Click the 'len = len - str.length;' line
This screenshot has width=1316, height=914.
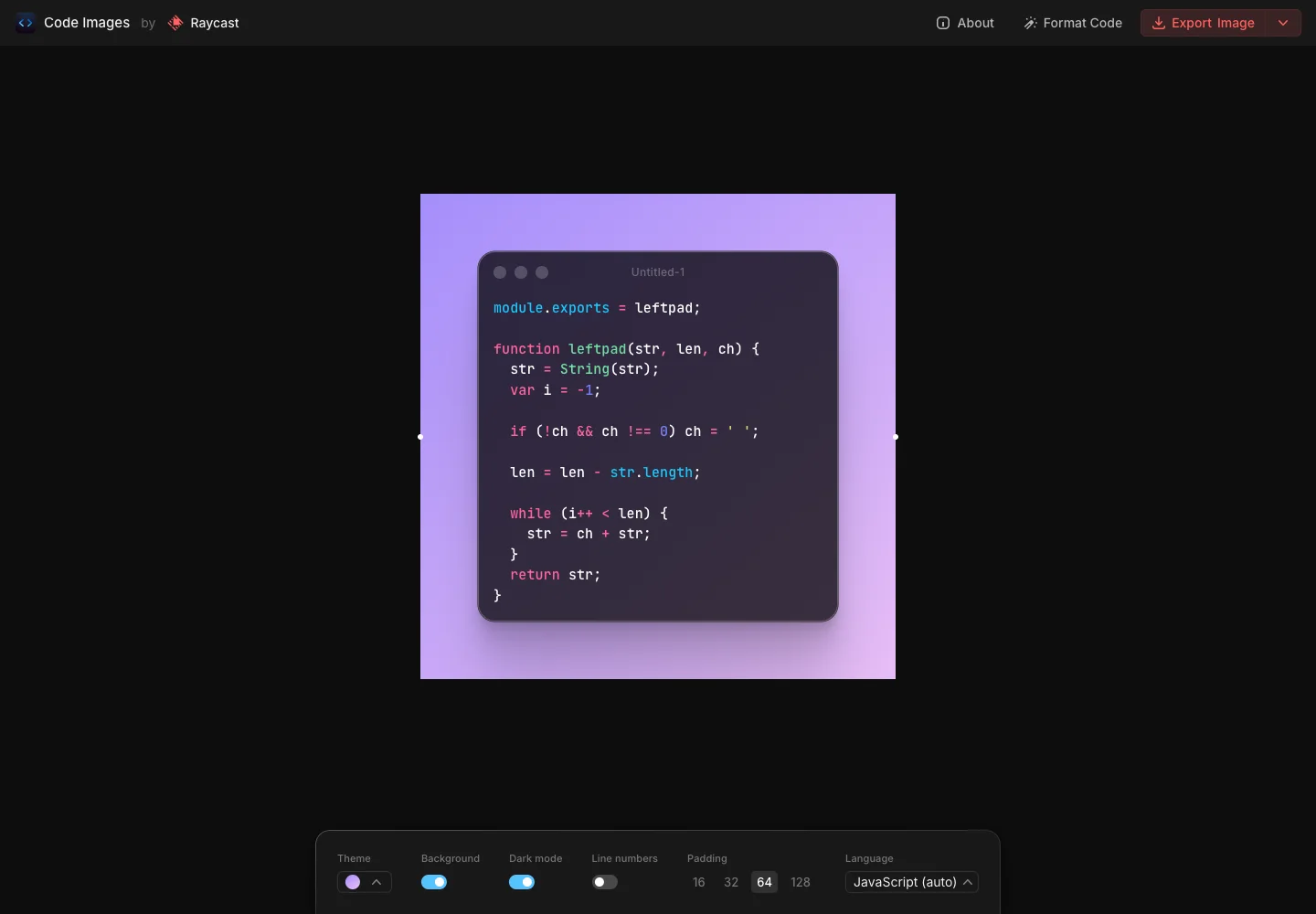tap(605, 473)
